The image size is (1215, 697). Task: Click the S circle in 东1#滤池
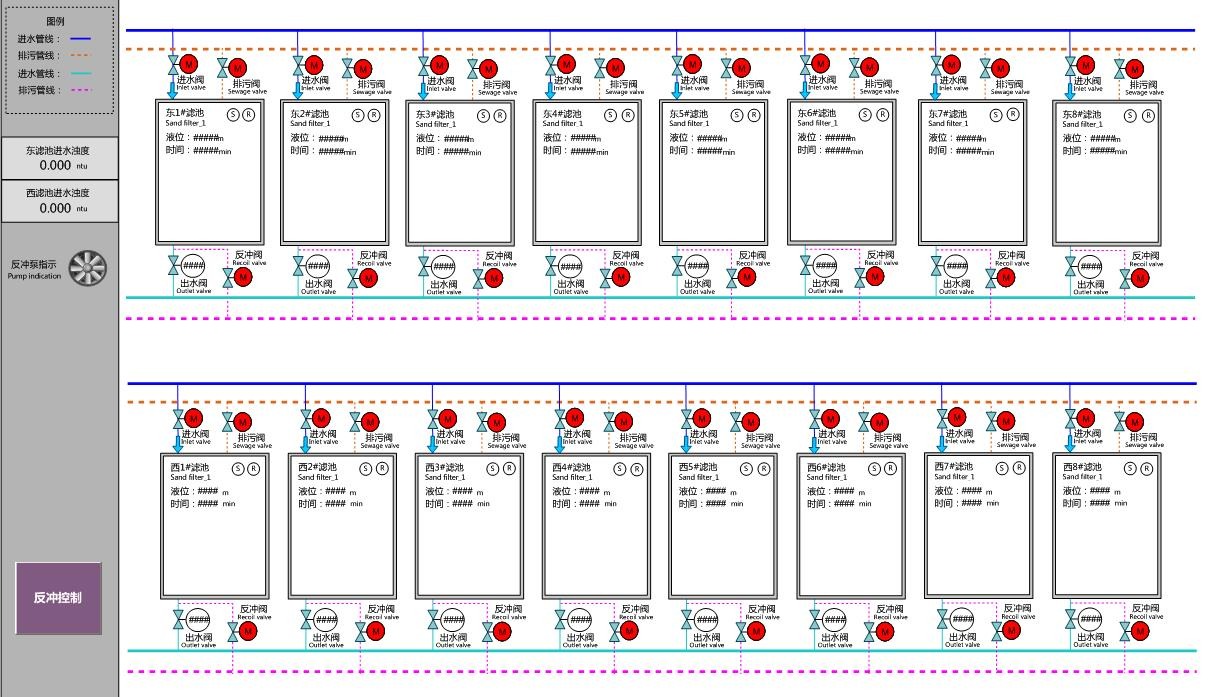click(233, 115)
